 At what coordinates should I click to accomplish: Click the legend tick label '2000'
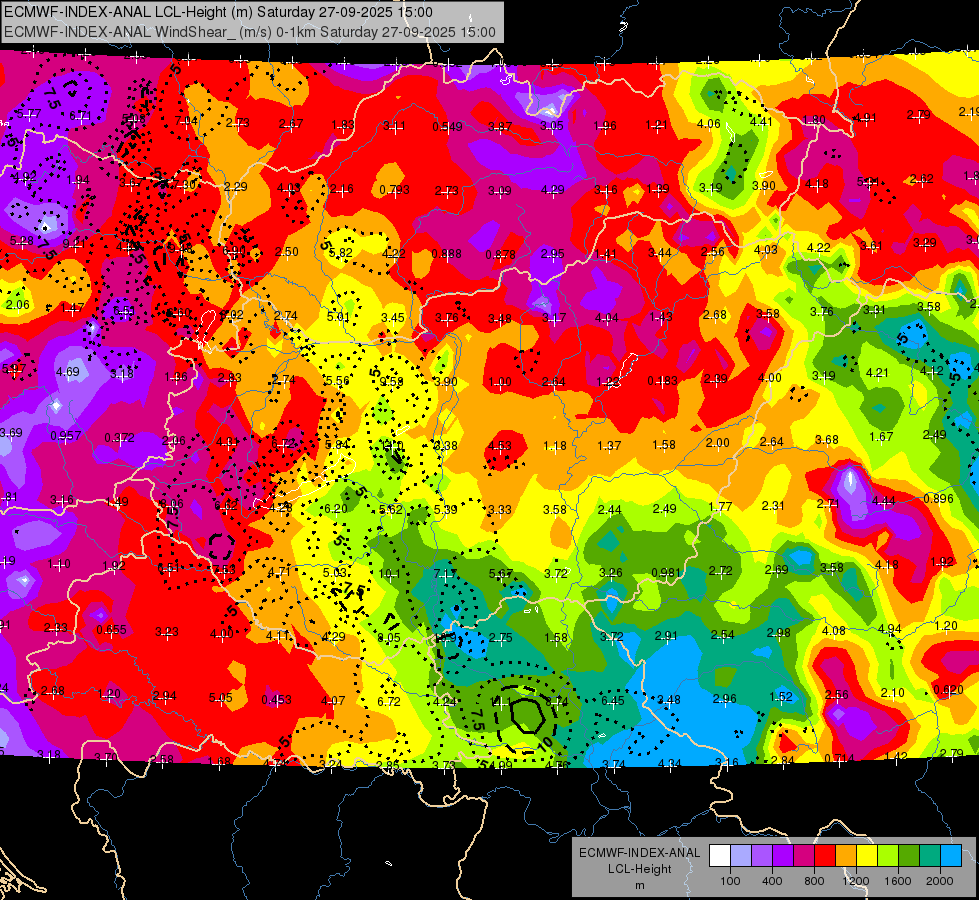(939, 881)
